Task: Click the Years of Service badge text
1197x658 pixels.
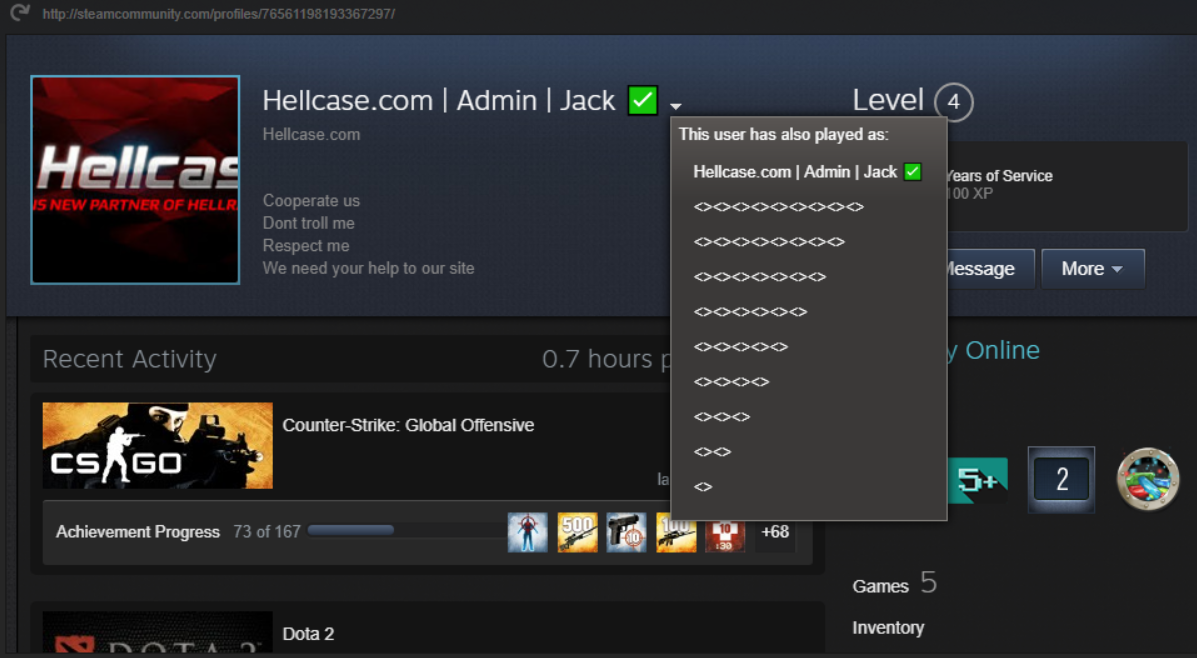Action: coord(999,176)
